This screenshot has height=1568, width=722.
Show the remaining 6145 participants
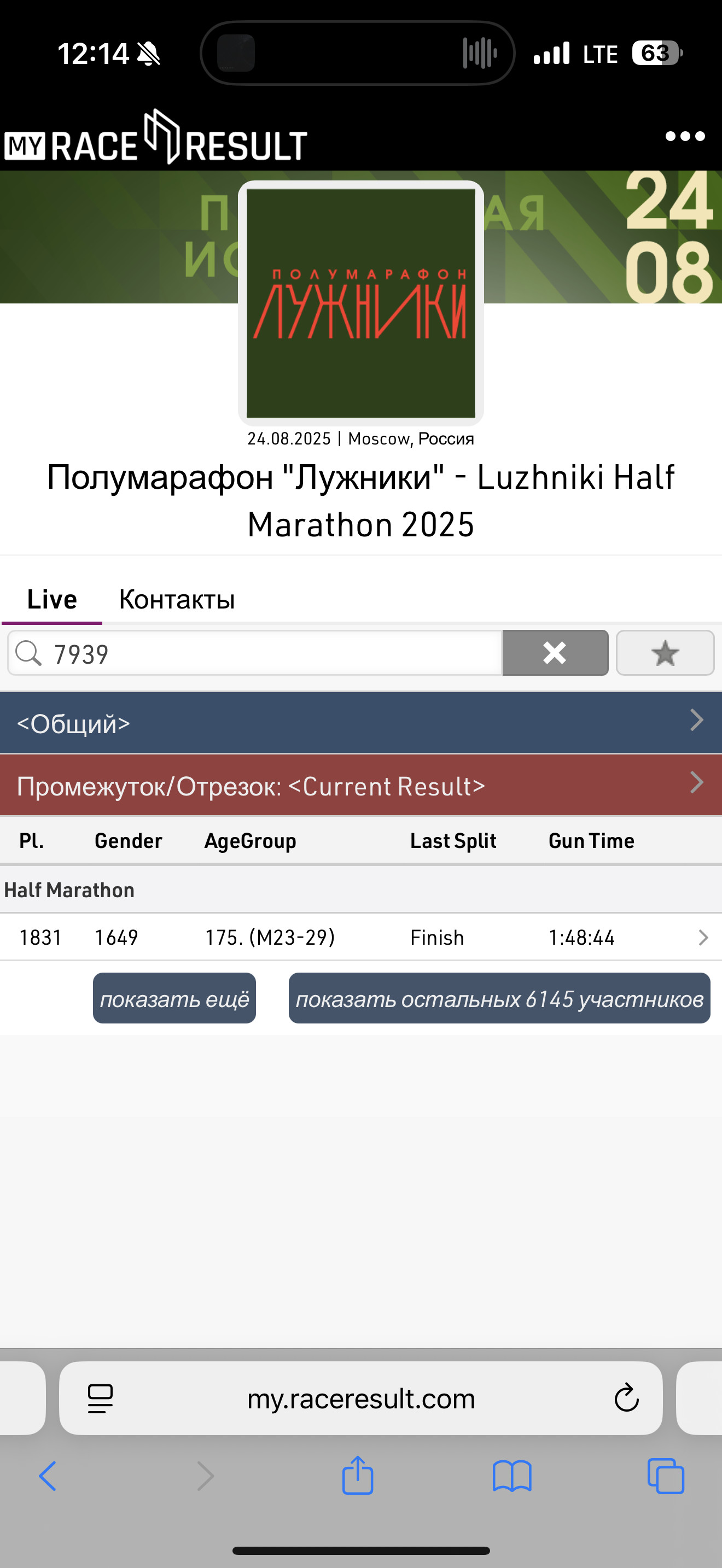499,998
